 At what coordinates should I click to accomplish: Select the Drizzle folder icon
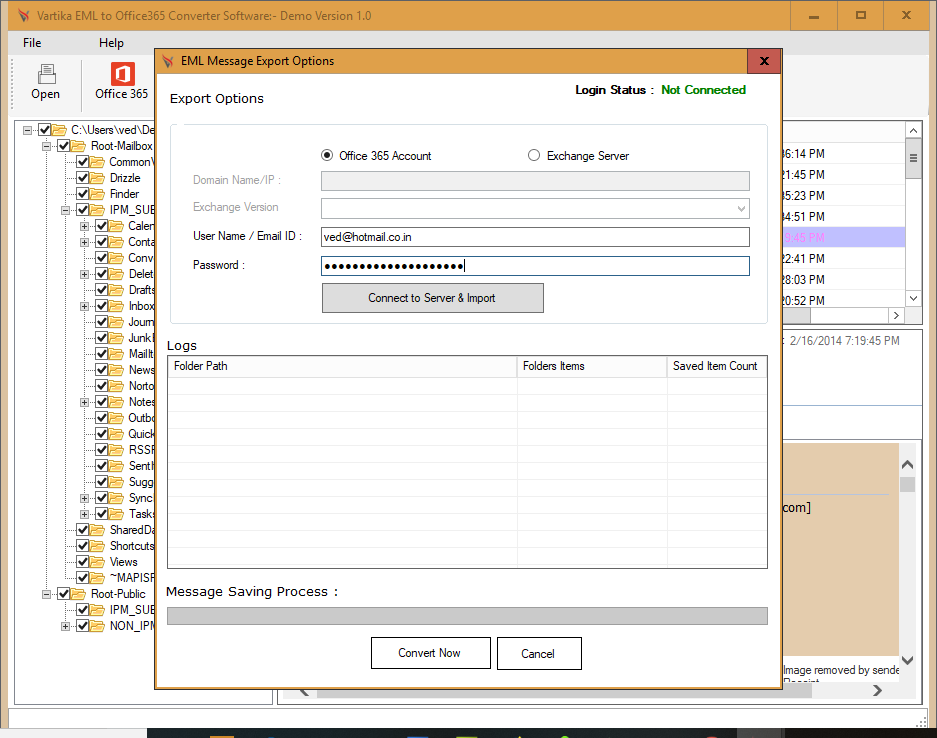click(97, 178)
